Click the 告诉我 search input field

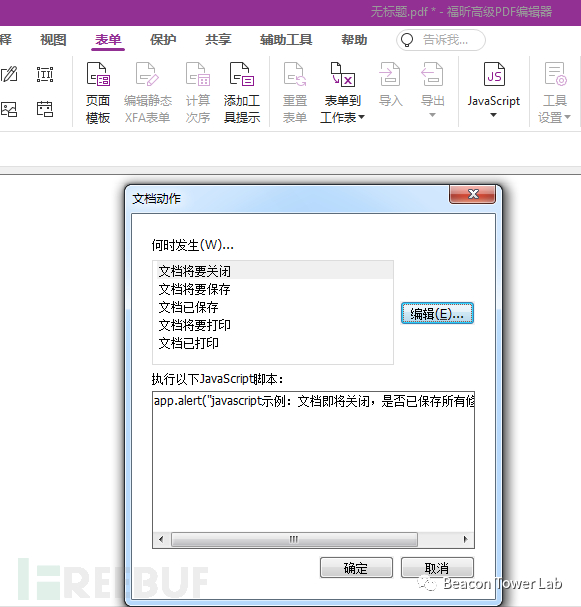[x=441, y=40]
